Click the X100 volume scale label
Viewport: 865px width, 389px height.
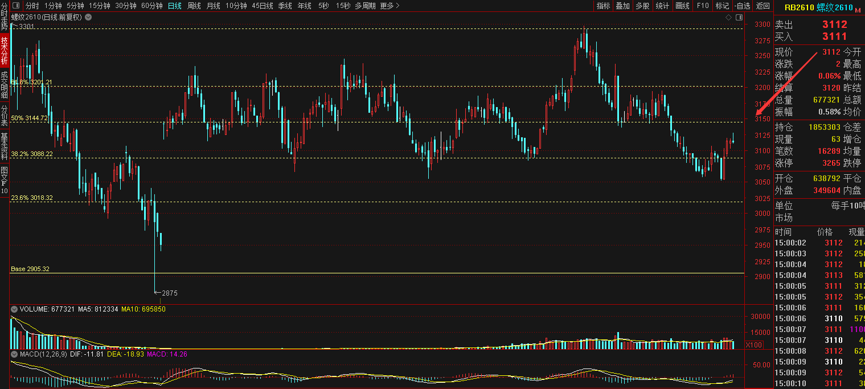[x=754, y=344]
